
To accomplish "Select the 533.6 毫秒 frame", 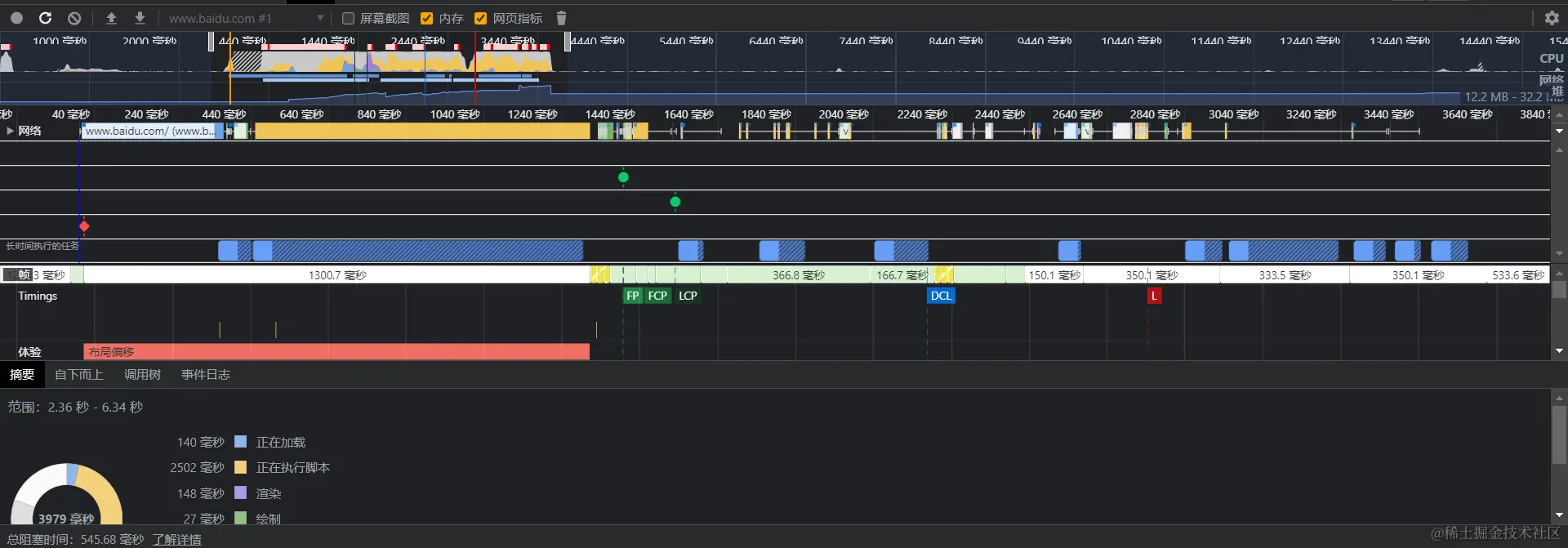I will point(1517,275).
